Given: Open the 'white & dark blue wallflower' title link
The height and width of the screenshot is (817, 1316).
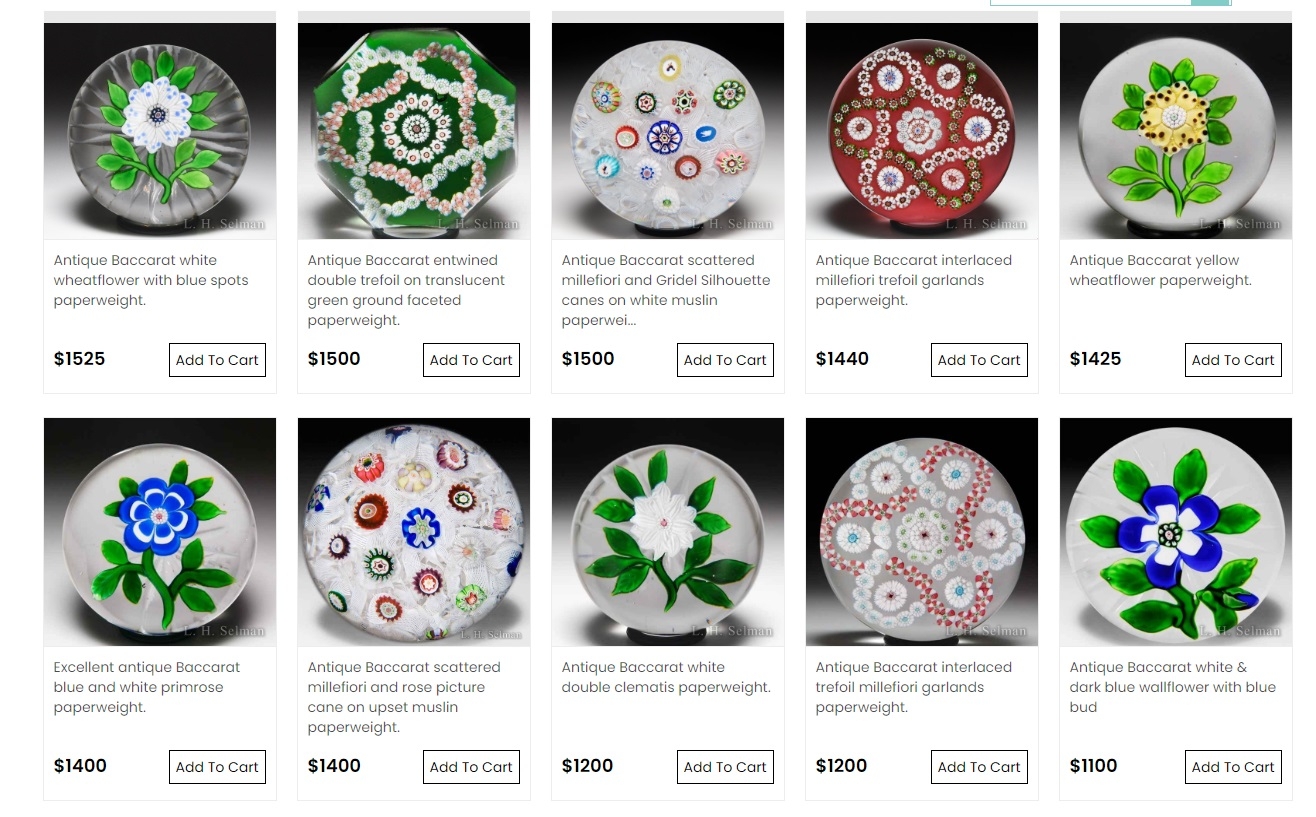Looking at the screenshot, I should (1173, 687).
